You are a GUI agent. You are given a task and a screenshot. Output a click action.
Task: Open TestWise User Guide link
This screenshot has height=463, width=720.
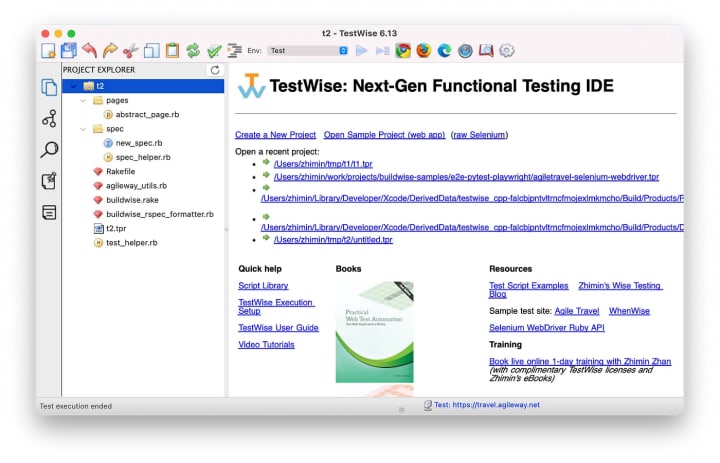point(278,328)
